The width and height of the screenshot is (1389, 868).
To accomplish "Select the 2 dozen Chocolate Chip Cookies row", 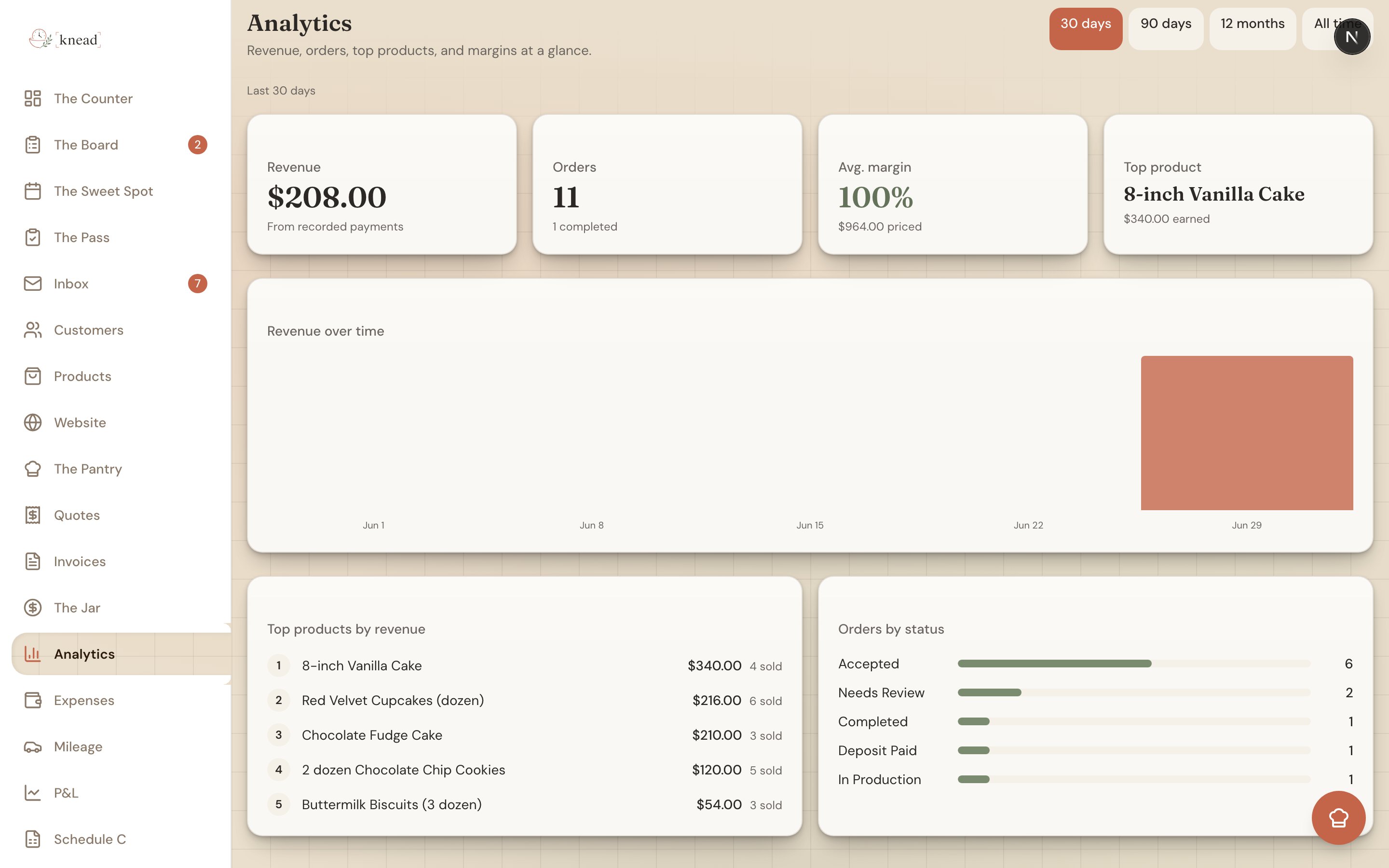I will (x=525, y=770).
